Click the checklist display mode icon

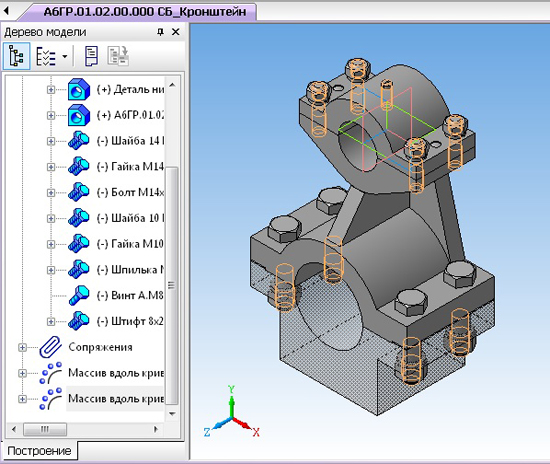(46, 56)
